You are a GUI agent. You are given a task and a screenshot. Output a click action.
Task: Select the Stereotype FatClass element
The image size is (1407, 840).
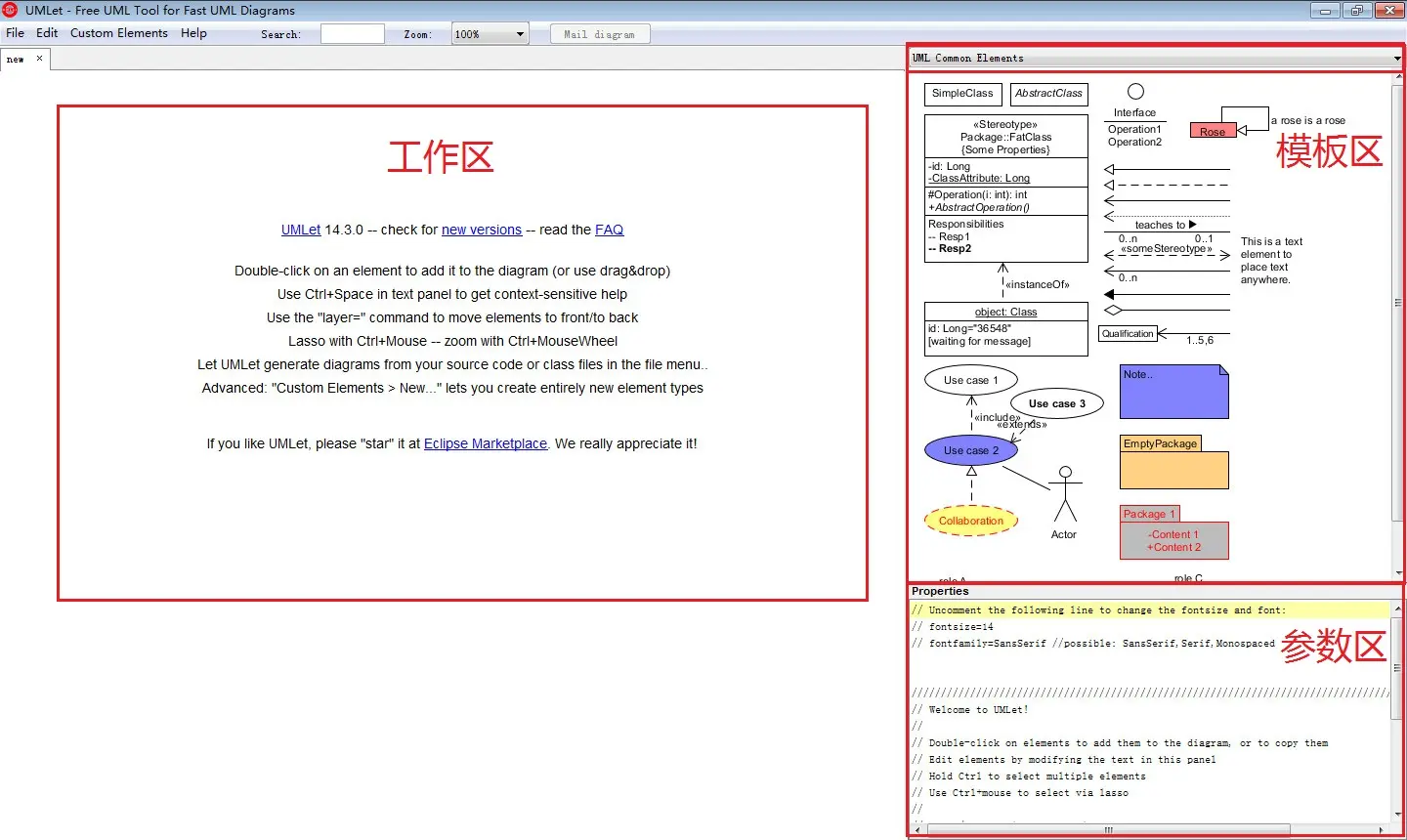[x=1006, y=188]
